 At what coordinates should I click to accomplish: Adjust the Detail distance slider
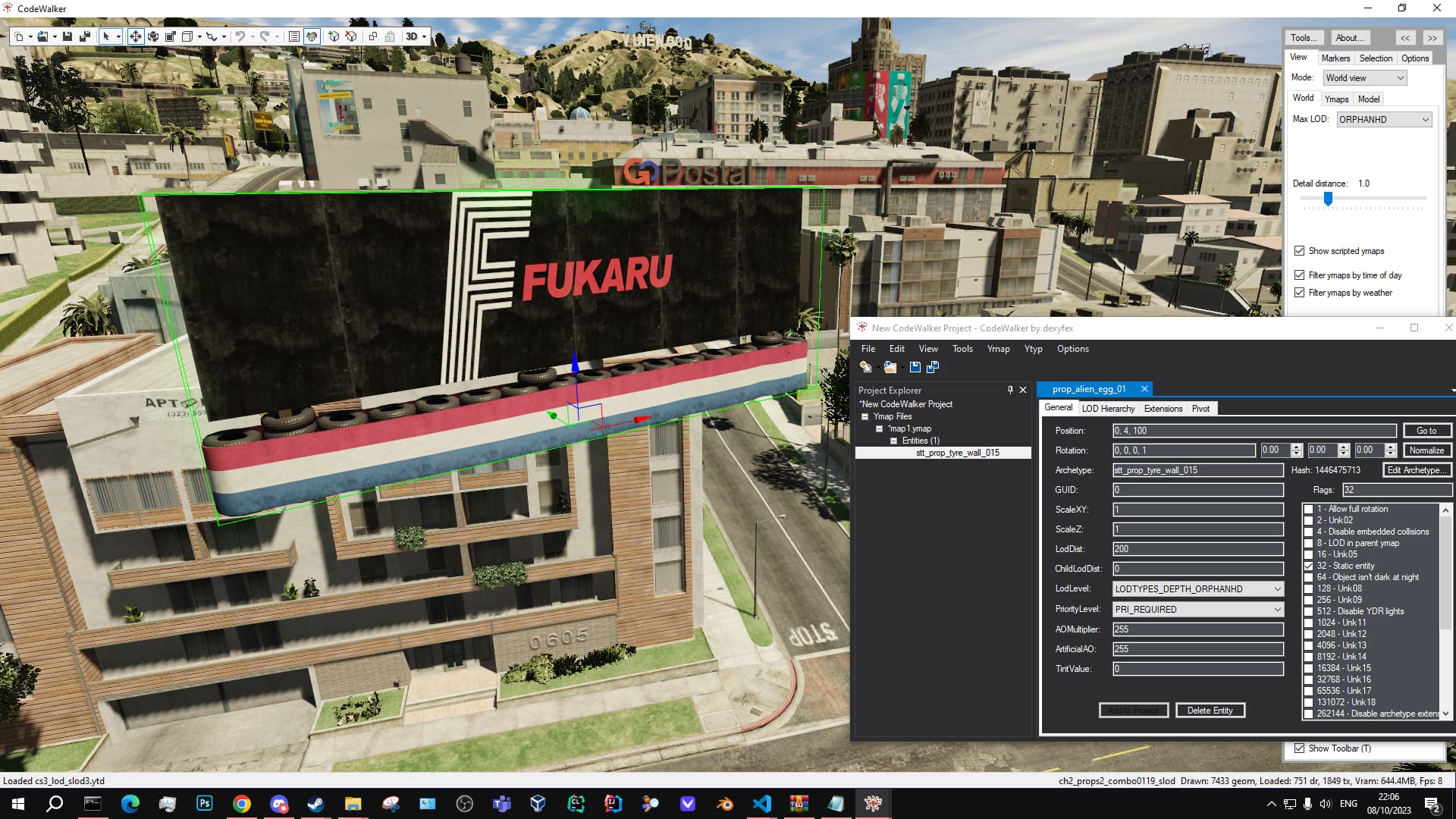[1328, 199]
